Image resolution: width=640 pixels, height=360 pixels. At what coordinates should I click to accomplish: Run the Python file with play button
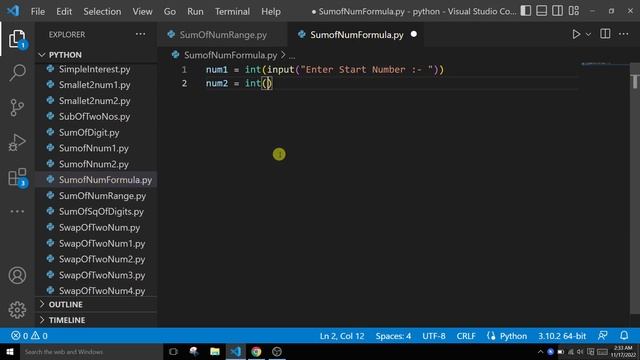point(576,34)
